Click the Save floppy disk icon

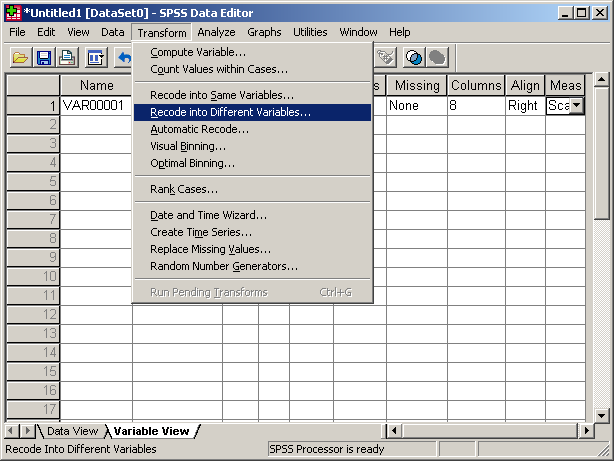click(x=43, y=58)
